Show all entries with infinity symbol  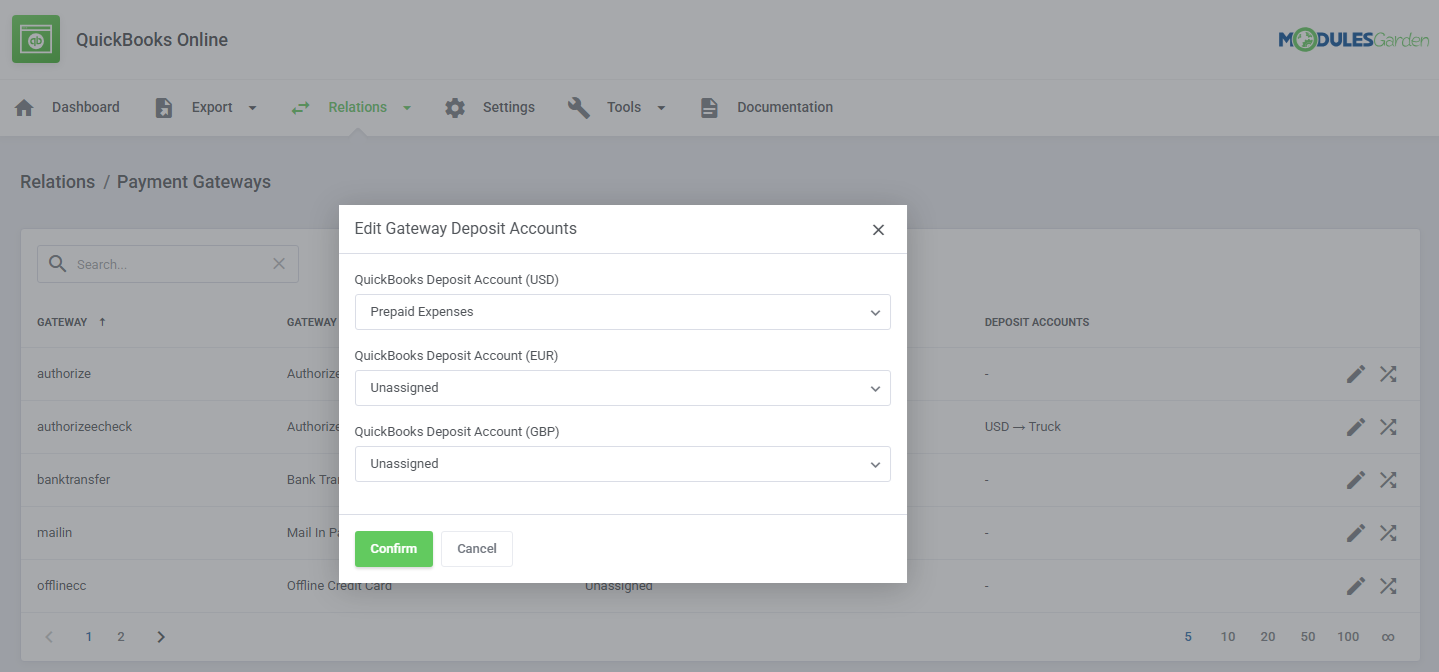(x=1388, y=637)
